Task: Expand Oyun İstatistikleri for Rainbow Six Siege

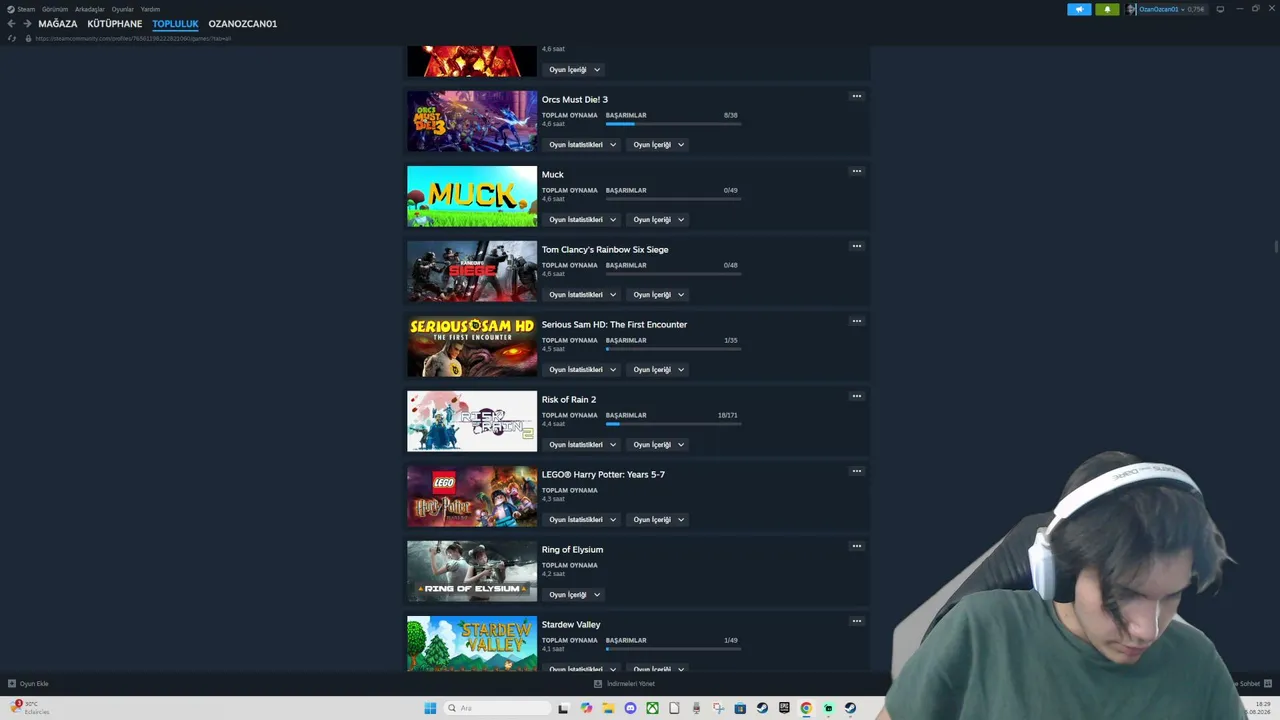Action: click(583, 295)
